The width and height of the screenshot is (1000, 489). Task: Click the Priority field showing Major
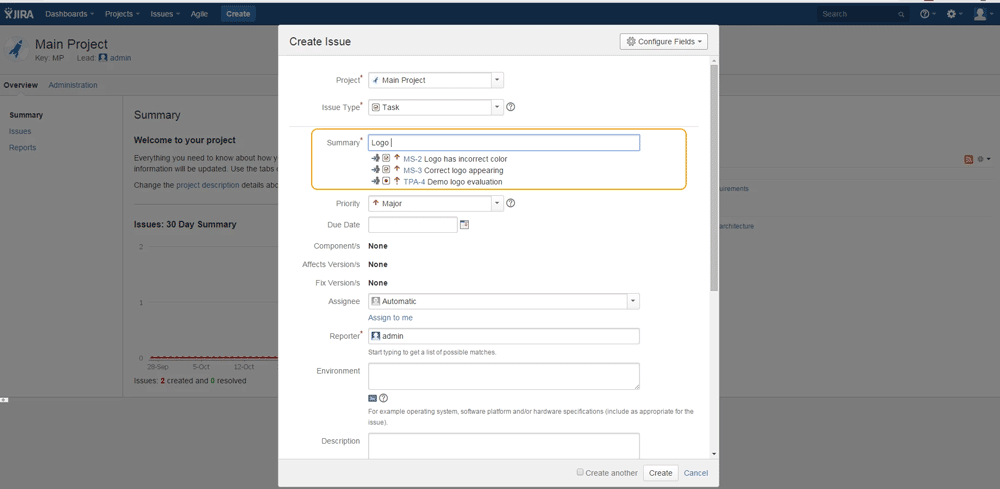430,204
